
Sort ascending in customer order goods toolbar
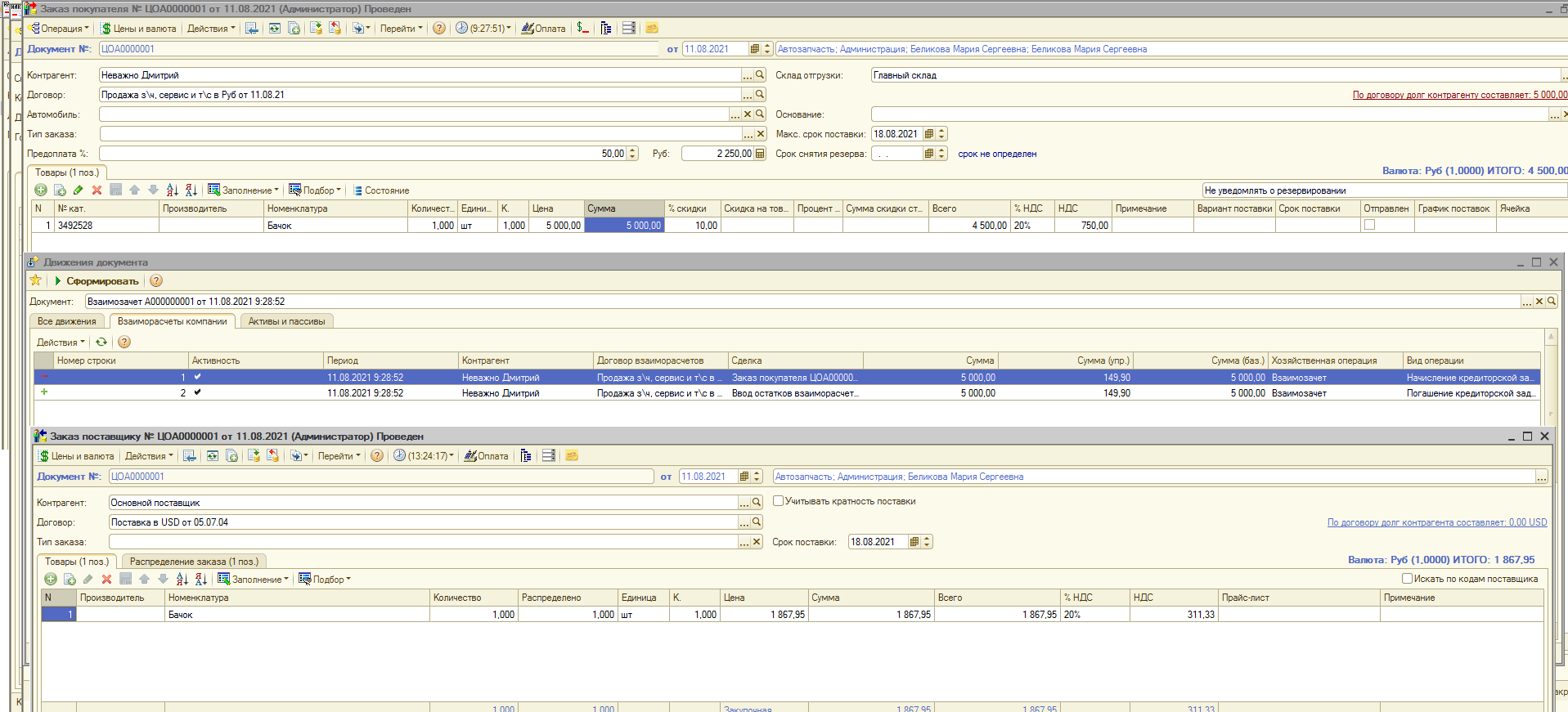(x=172, y=190)
